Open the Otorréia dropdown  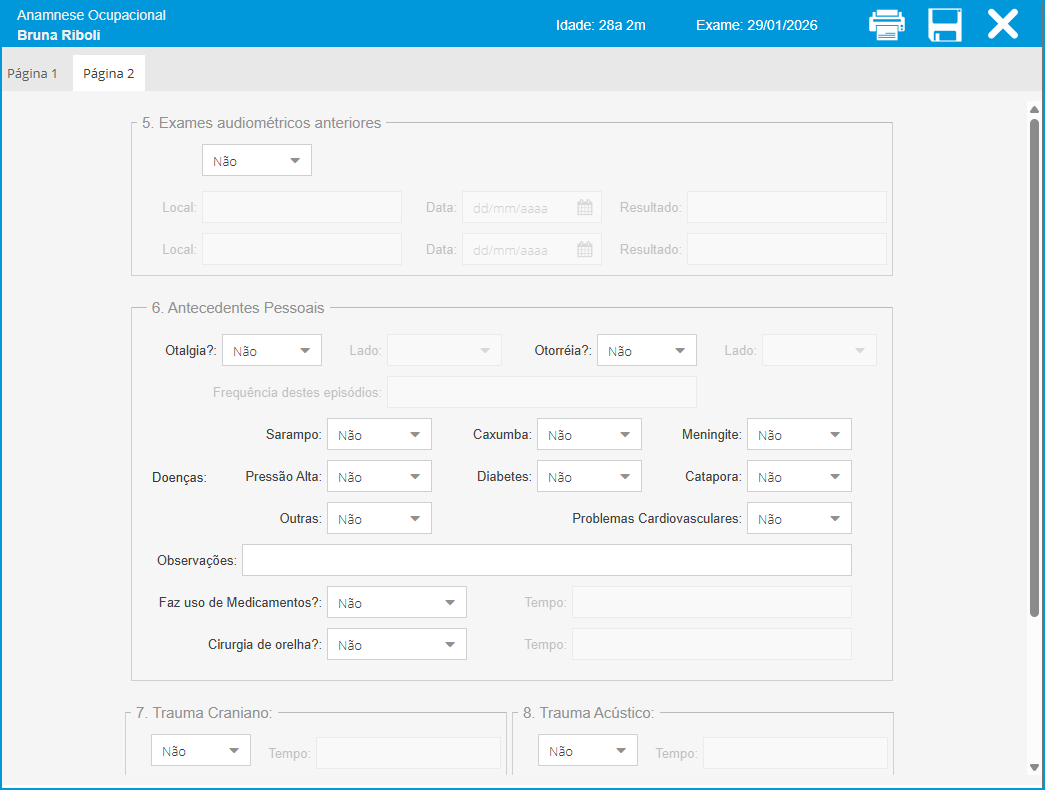647,351
